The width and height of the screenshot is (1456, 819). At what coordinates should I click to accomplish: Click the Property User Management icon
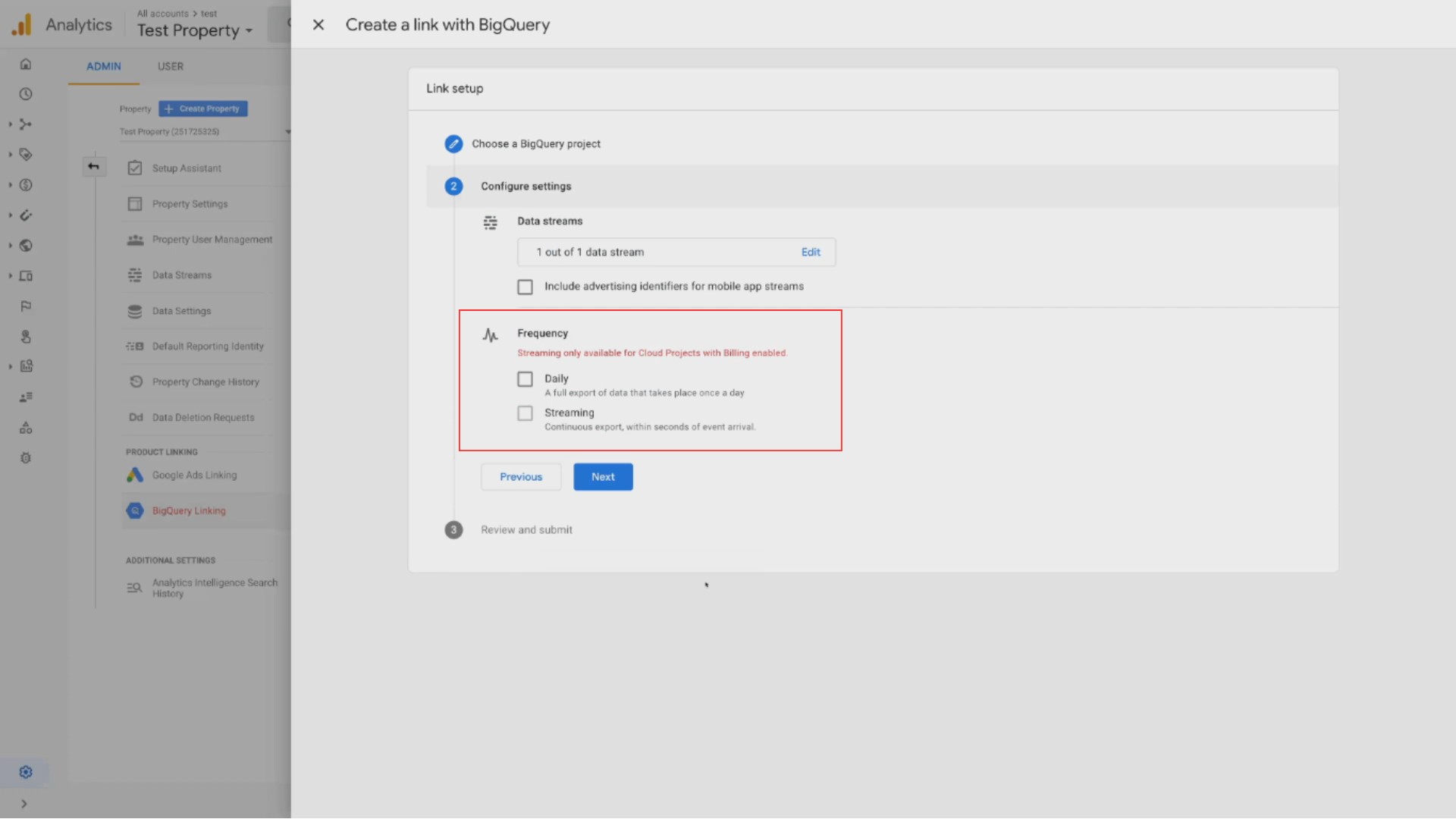click(x=134, y=239)
